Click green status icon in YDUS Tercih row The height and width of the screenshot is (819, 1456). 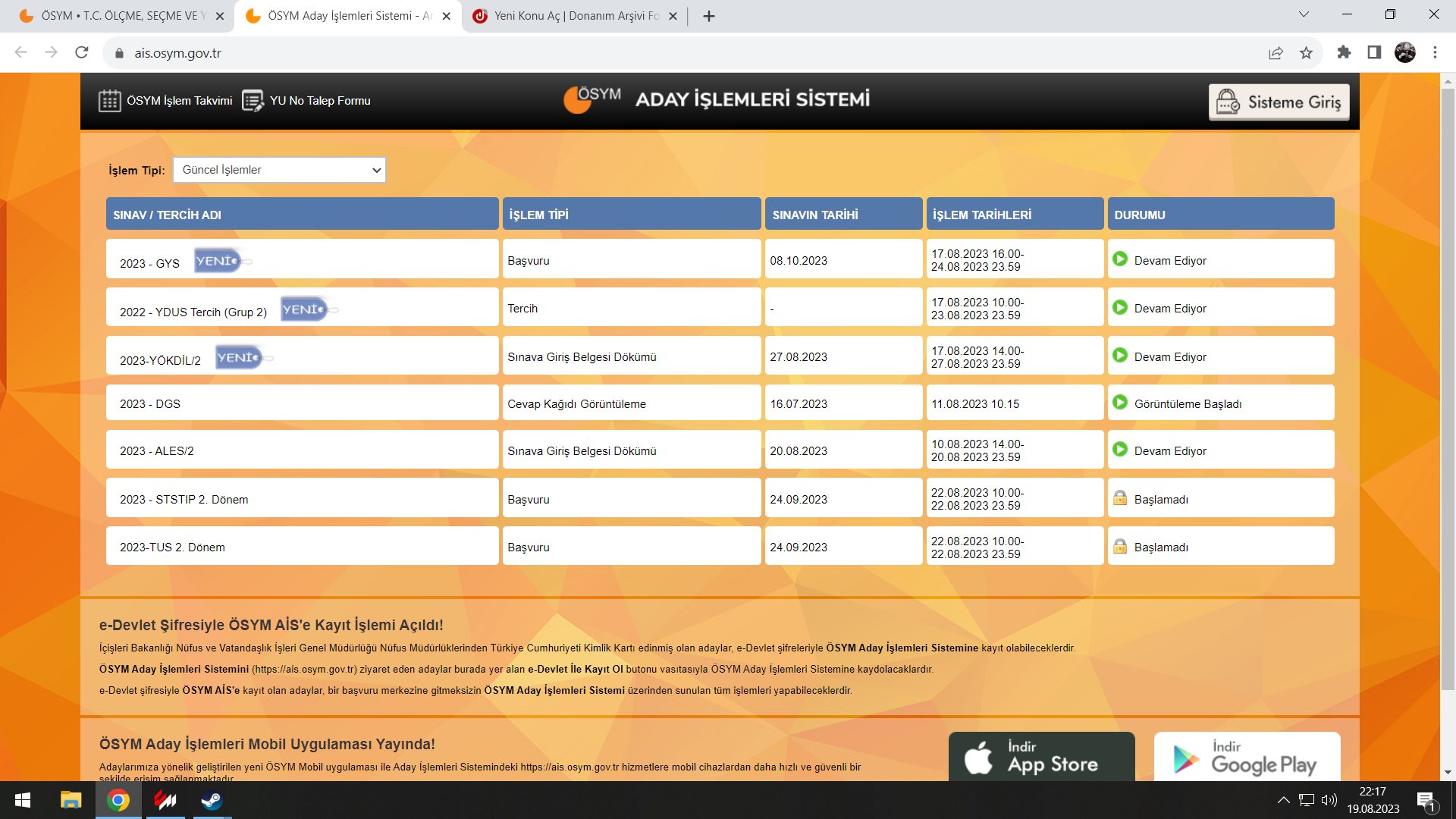tap(1120, 307)
